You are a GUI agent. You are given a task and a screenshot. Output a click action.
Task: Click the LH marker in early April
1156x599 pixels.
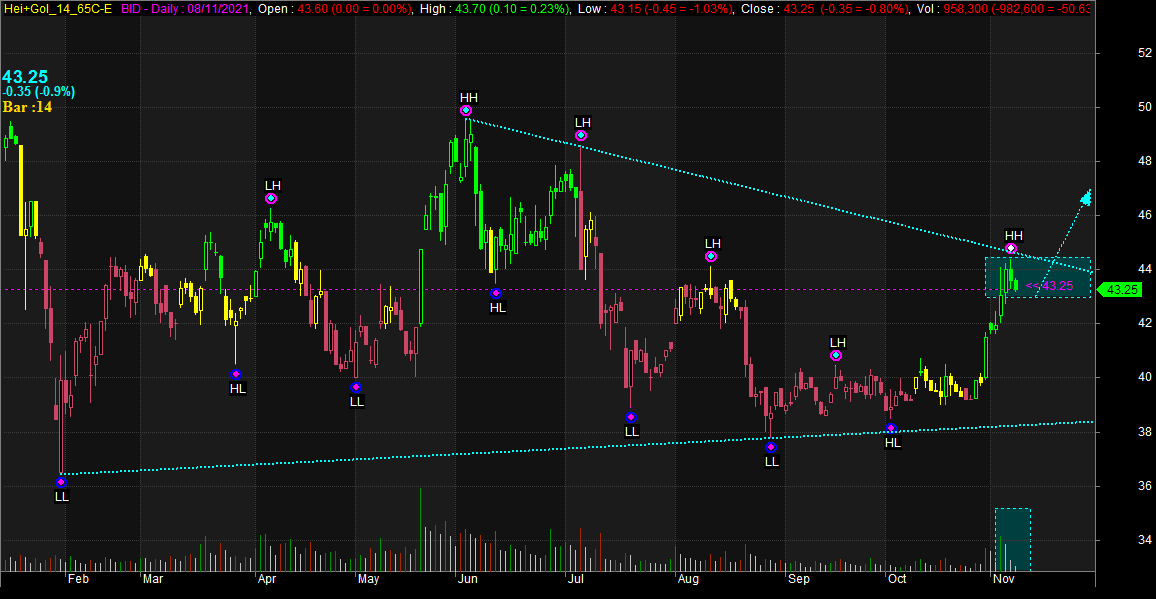coord(271,198)
